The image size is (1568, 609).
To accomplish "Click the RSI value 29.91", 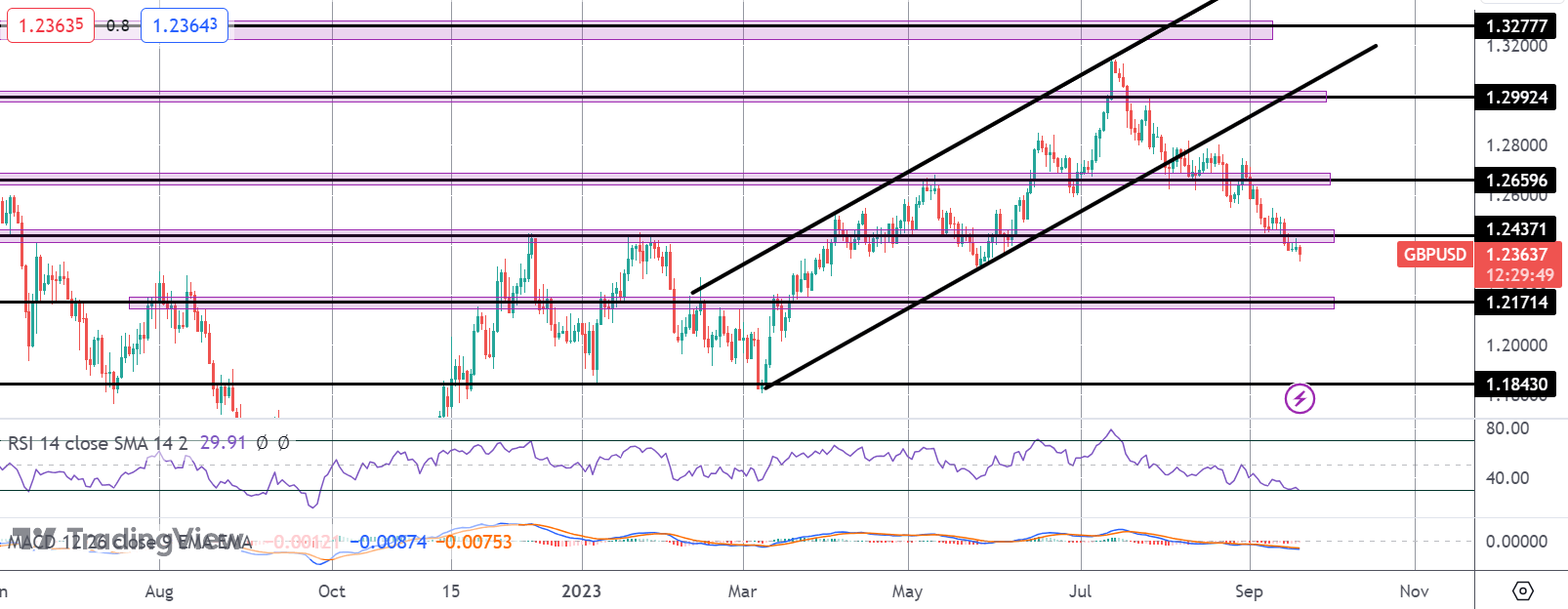I will [x=223, y=443].
